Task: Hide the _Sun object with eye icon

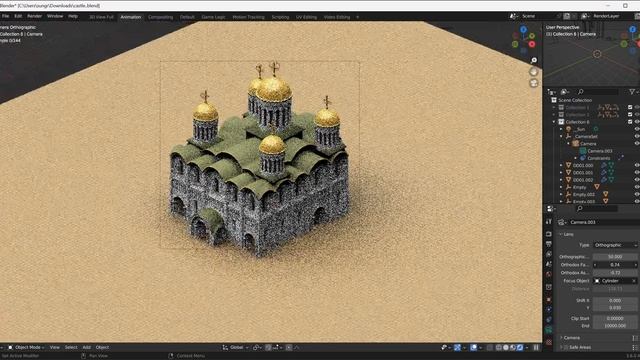Action: point(637,129)
